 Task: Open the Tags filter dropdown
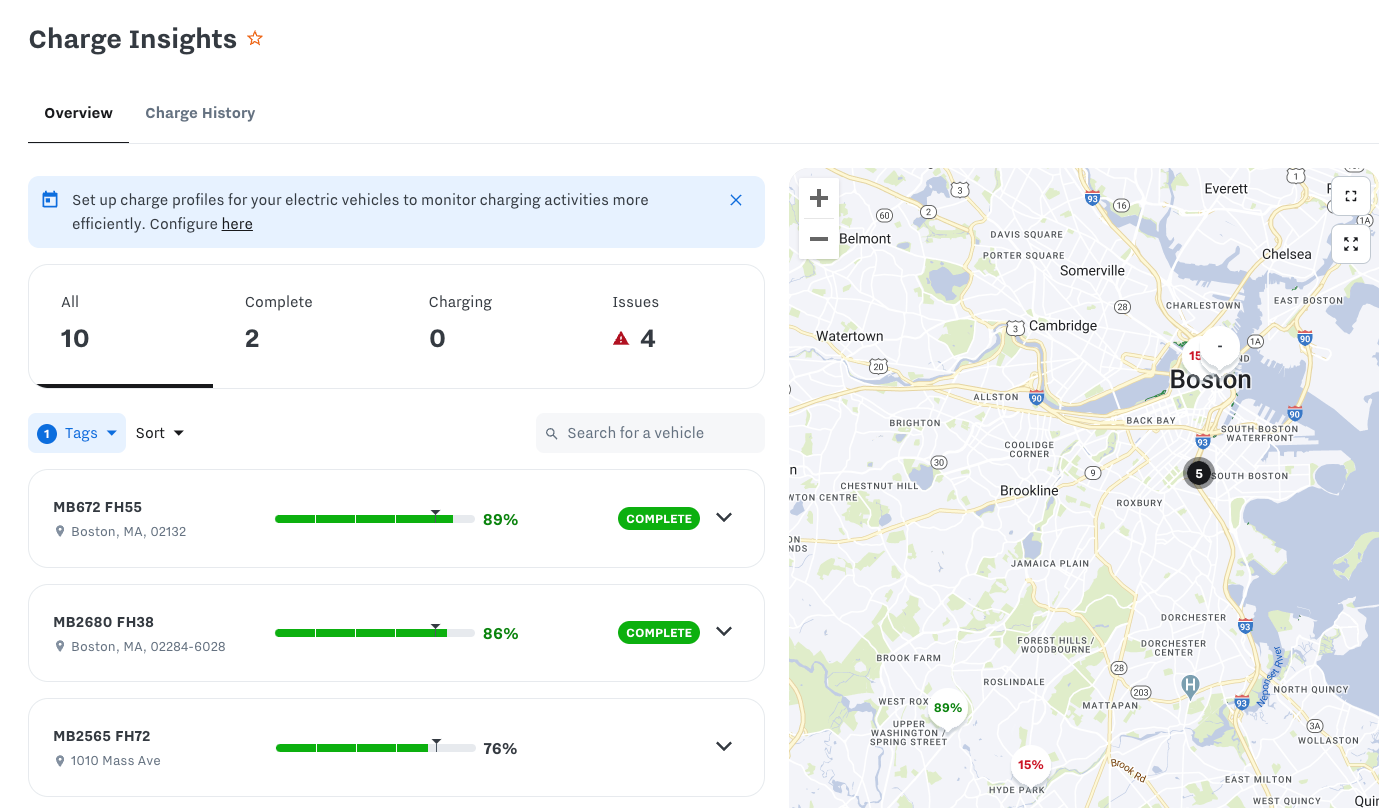pos(77,433)
